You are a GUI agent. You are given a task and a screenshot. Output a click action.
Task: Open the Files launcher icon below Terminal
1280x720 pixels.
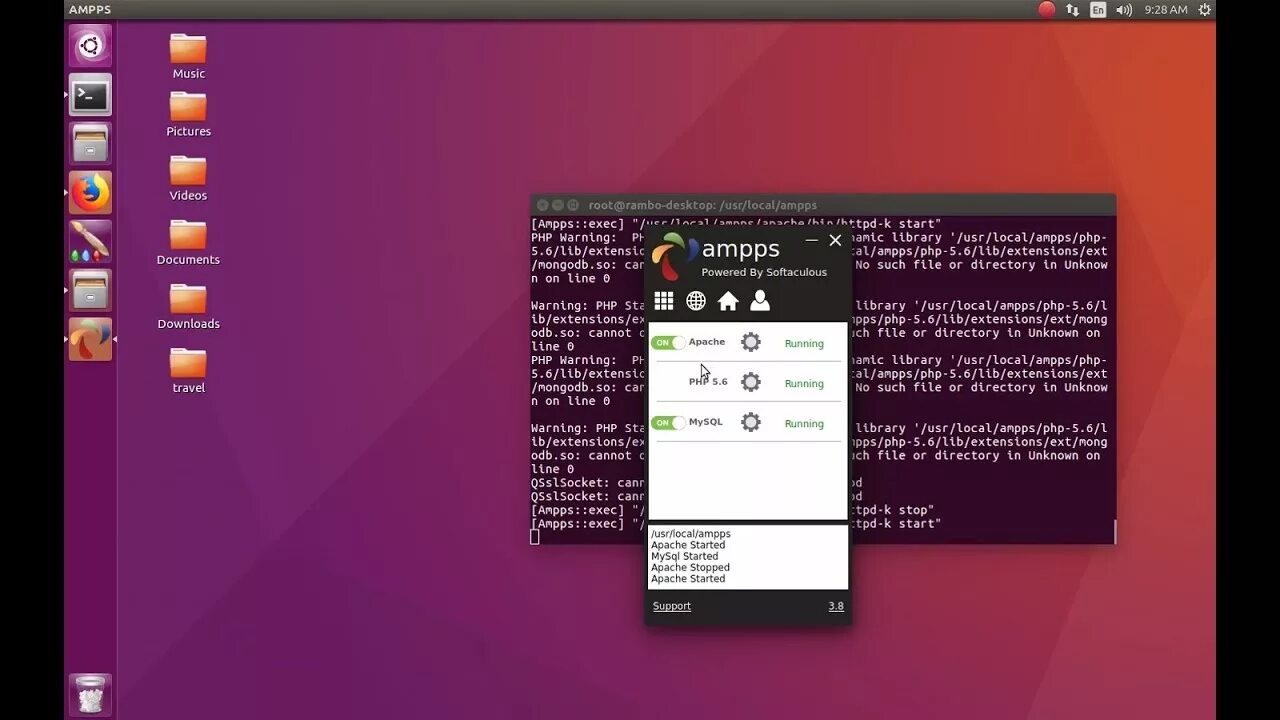coord(90,143)
